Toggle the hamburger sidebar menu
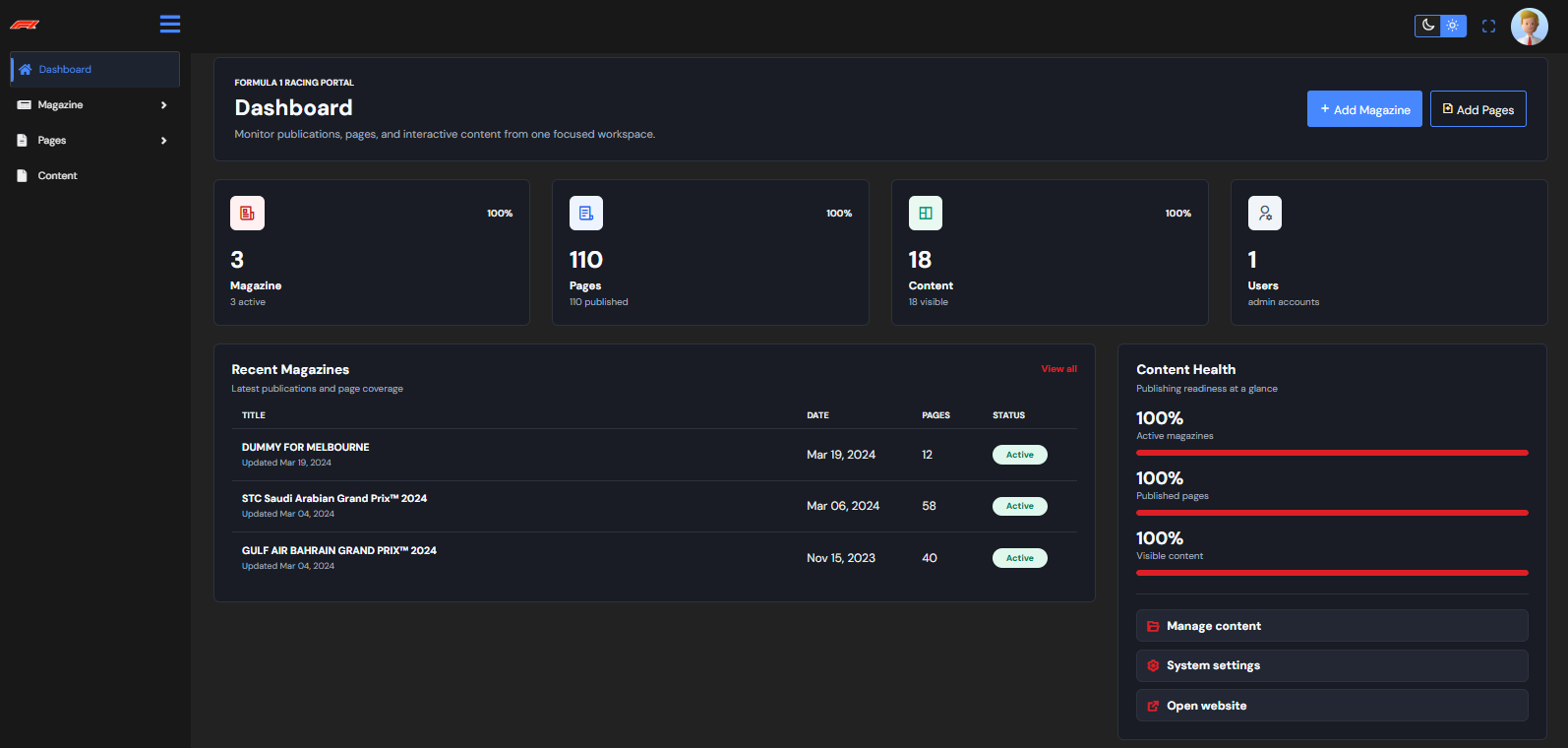This screenshot has width=1568, height=748. (x=170, y=24)
